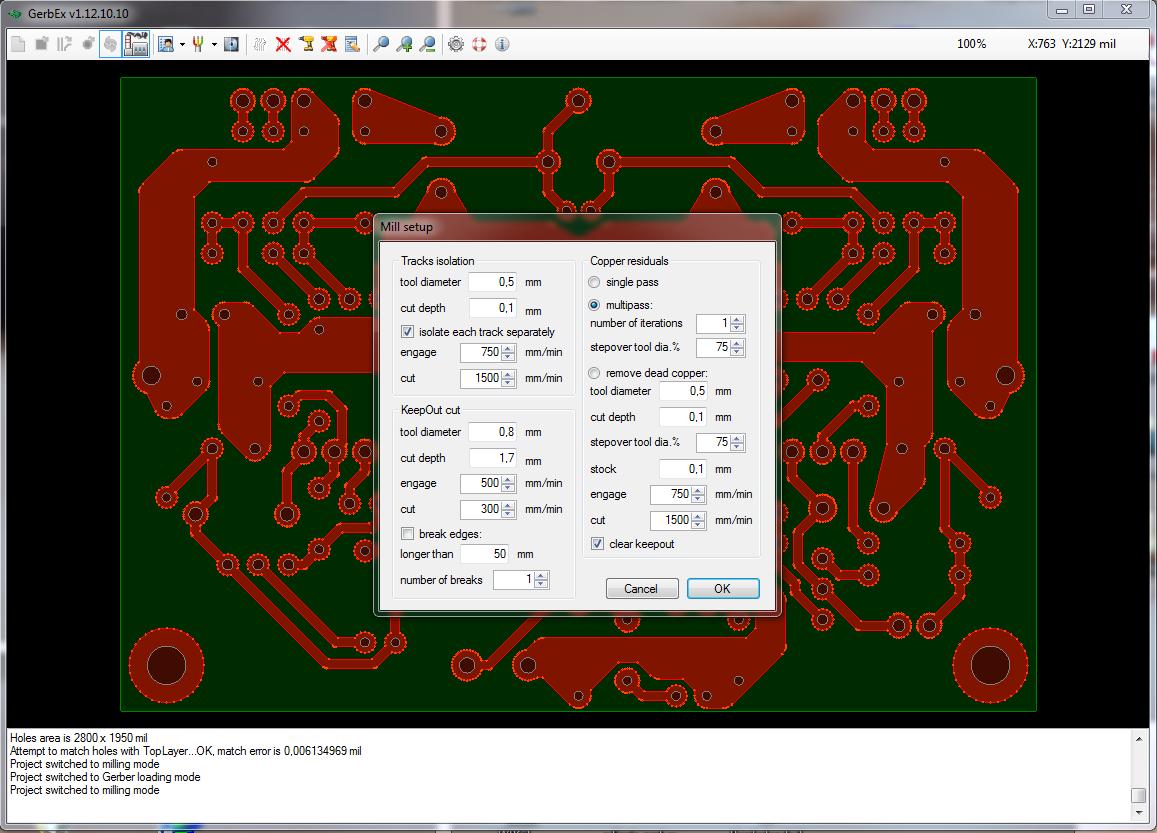Click dead copper tool diameter field

pyautogui.click(x=683, y=391)
